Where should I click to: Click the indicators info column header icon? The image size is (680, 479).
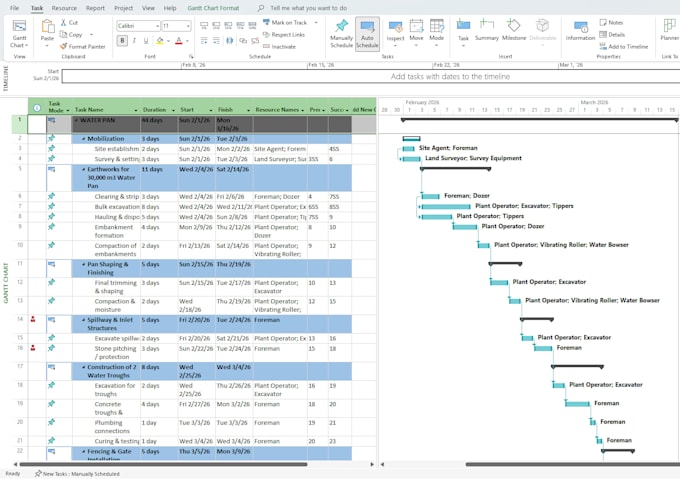[x=37, y=108]
